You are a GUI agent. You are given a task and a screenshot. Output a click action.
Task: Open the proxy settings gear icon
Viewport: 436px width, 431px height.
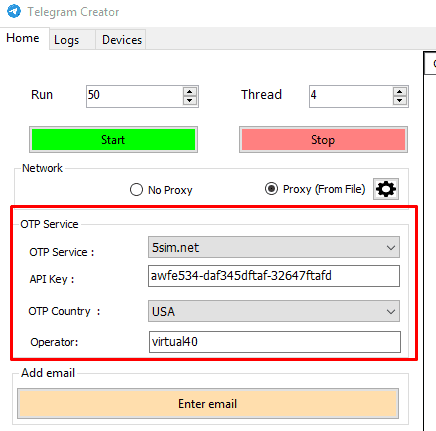point(386,189)
